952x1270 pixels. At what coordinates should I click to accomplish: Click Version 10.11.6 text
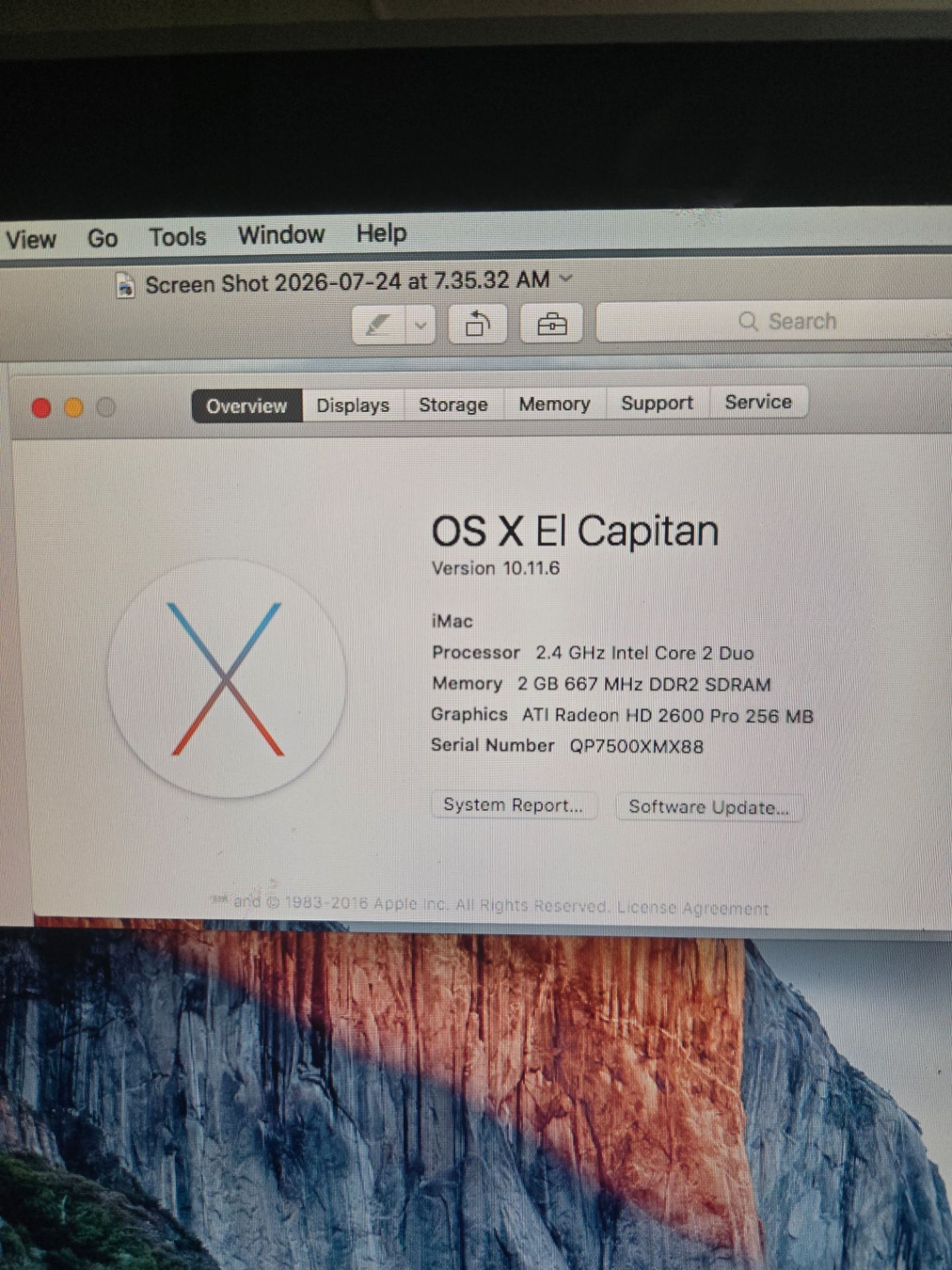[496, 568]
